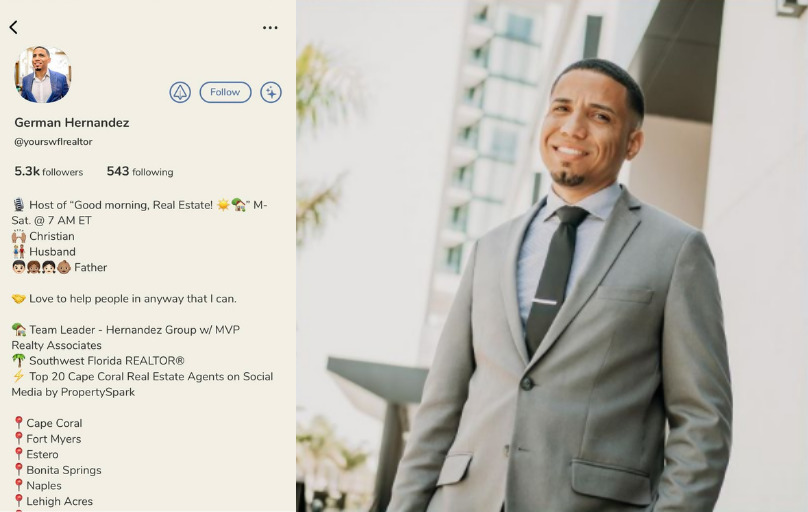Tap the microphone emoji before Host of
This screenshot has height=512, width=808.
tap(19, 204)
